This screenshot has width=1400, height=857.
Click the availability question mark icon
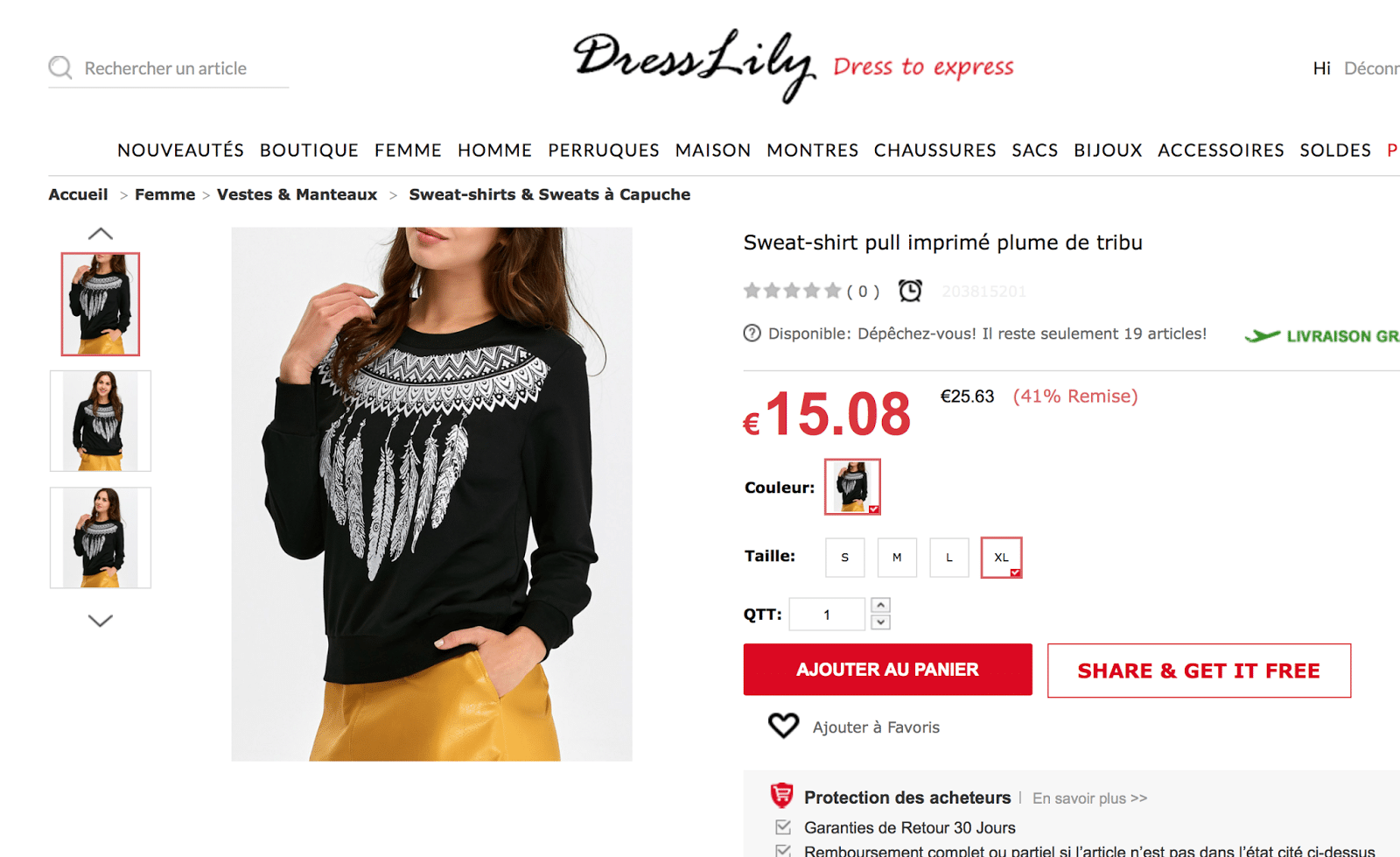point(752,334)
